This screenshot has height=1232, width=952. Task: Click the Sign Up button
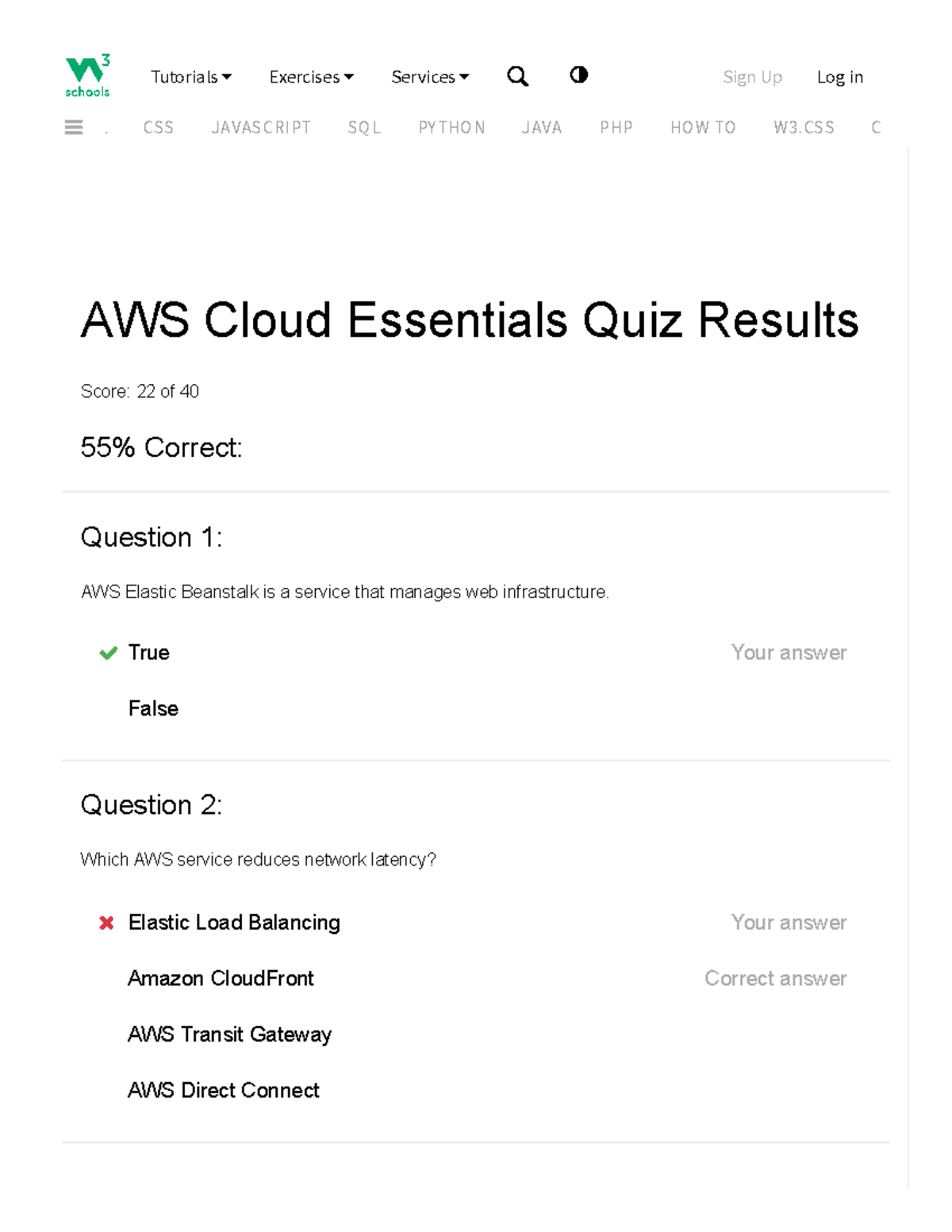[752, 76]
